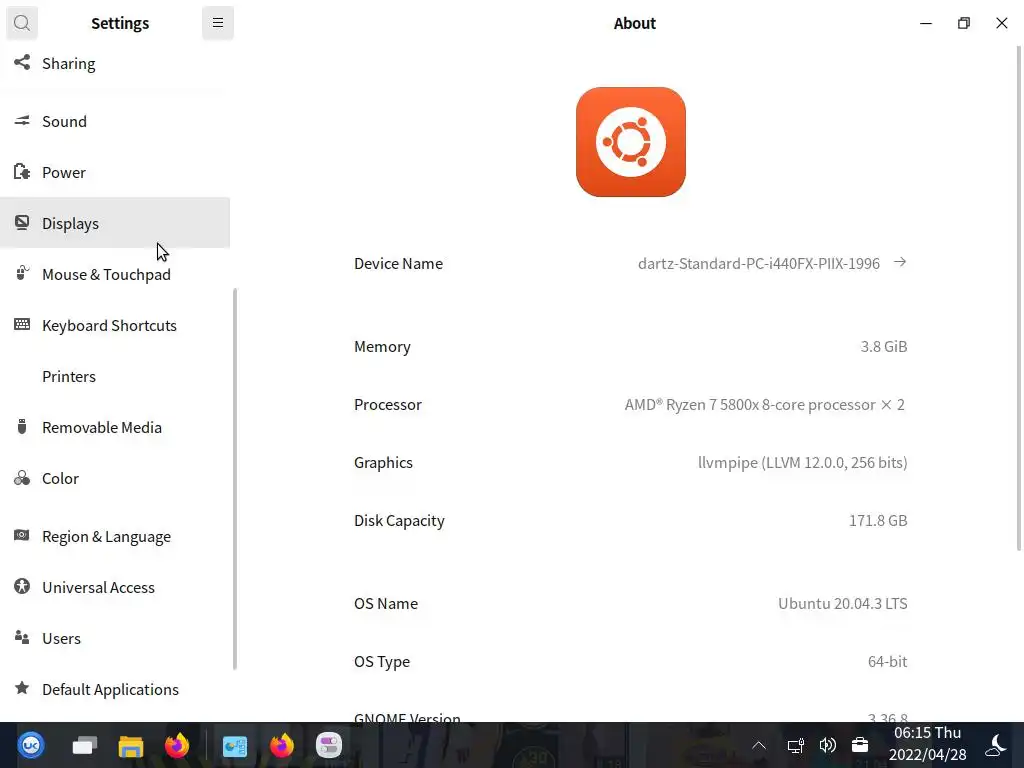Click the Removable Media USB icon

point(22,426)
